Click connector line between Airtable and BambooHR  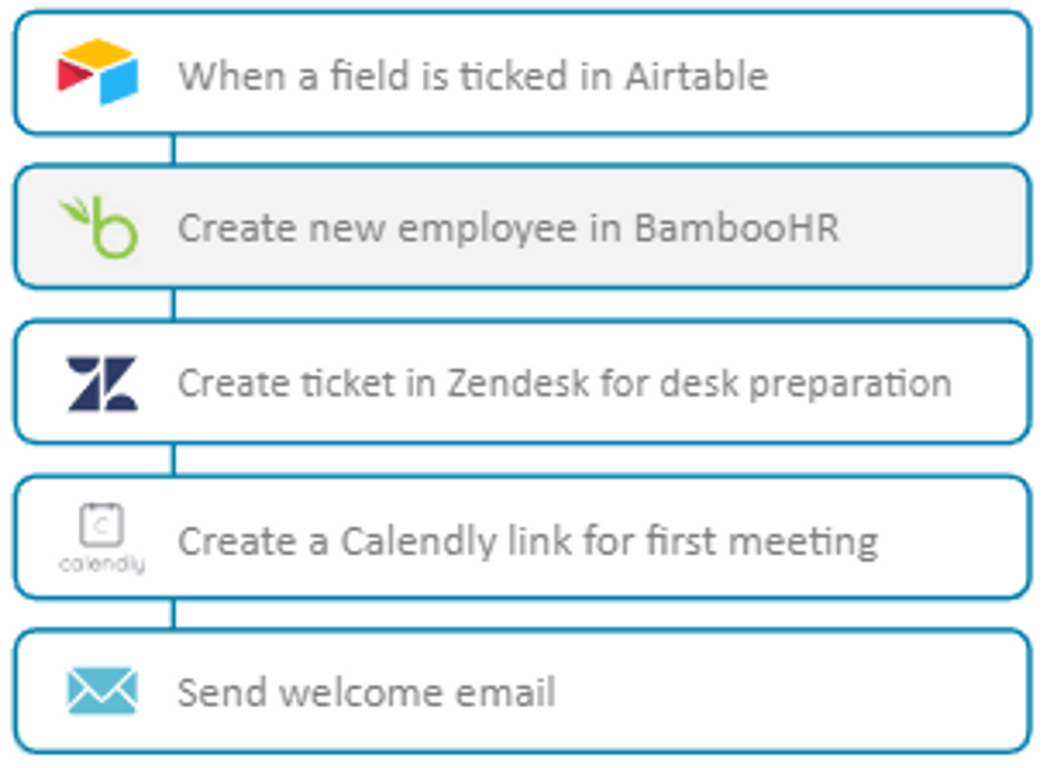[174, 150]
